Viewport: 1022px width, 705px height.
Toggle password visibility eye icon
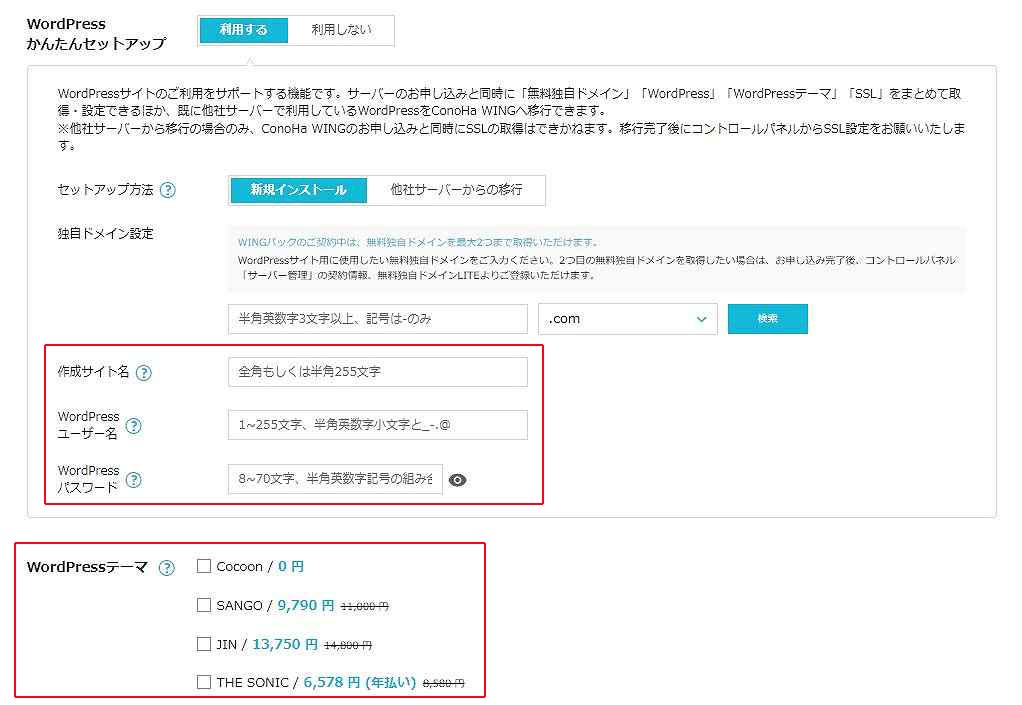click(x=458, y=480)
